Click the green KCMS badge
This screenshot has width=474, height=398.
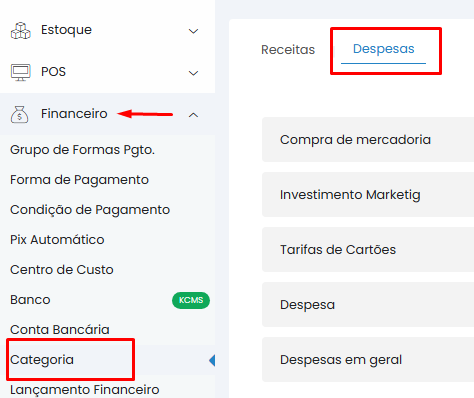pyautogui.click(x=191, y=300)
